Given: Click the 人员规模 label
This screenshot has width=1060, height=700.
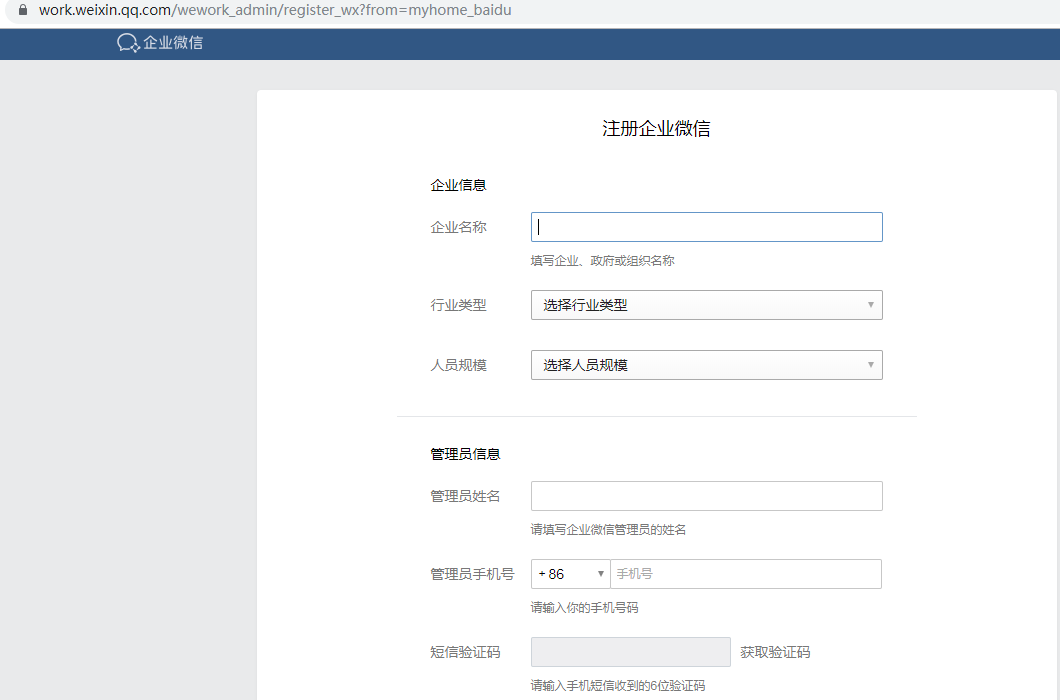Looking at the screenshot, I should tap(458, 366).
